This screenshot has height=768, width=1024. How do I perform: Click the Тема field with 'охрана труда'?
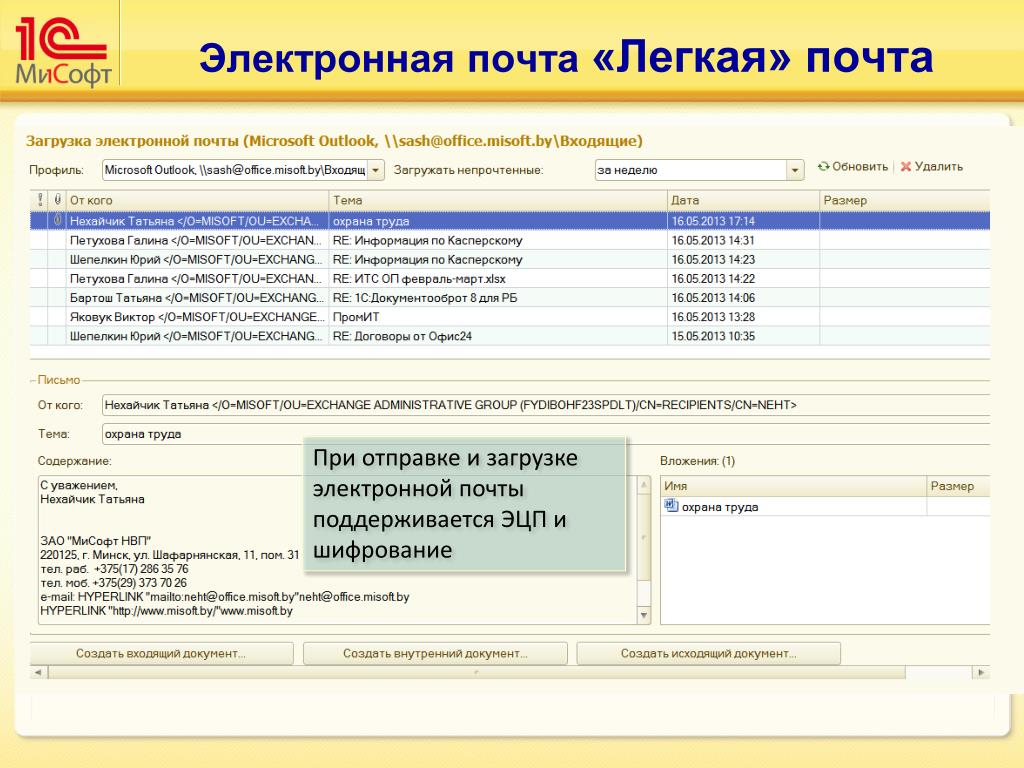pyautogui.click(x=546, y=434)
